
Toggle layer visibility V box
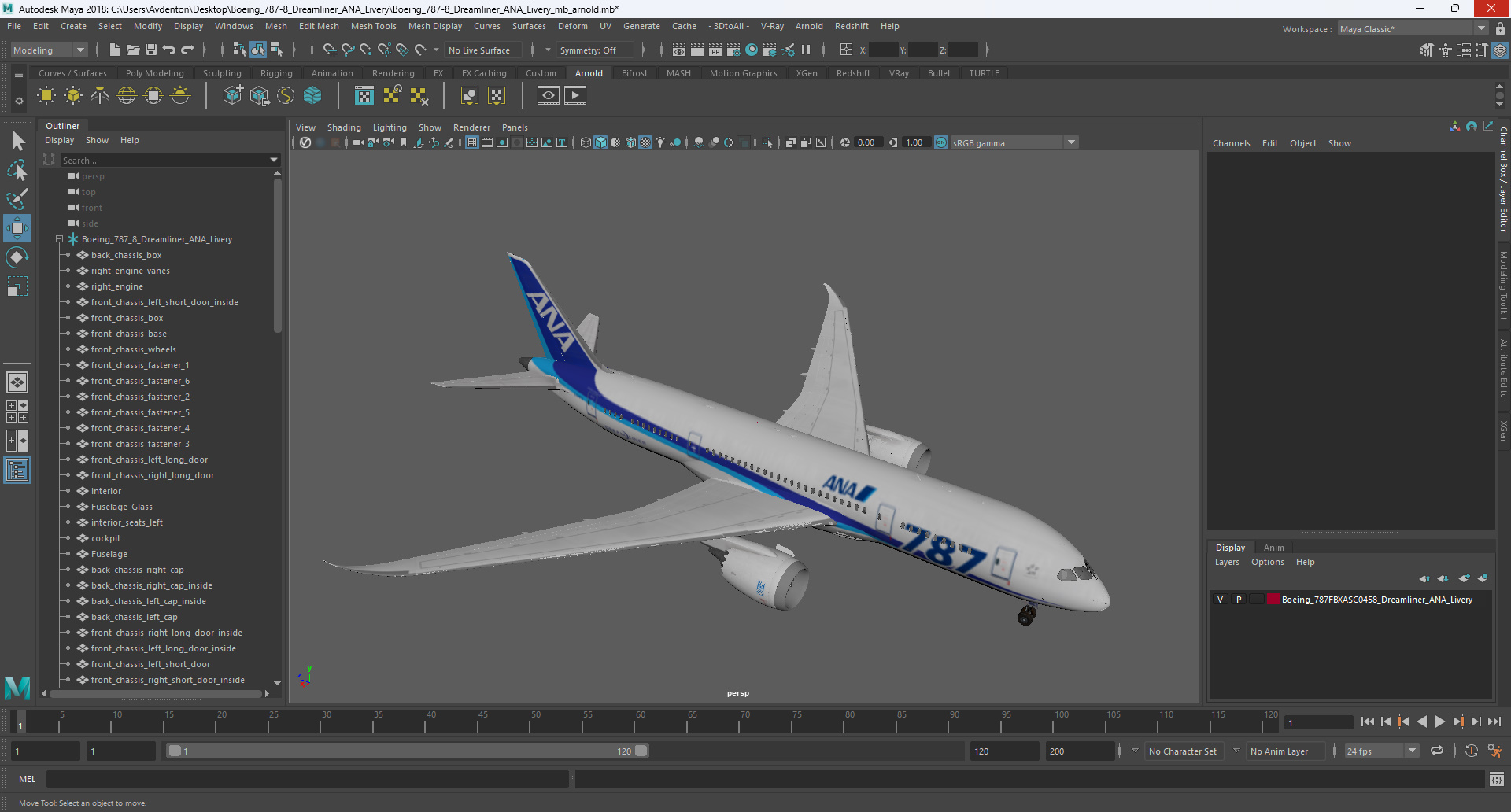(1221, 600)
